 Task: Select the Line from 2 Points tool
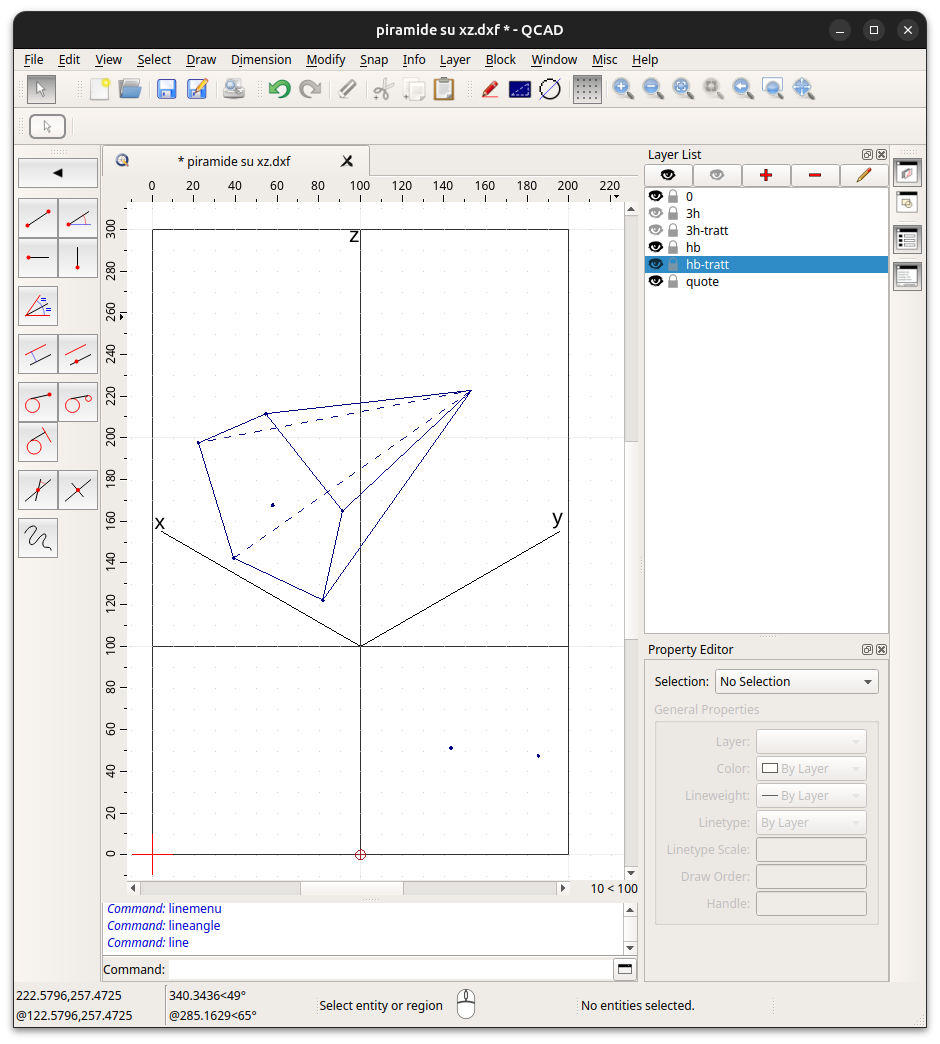pyautogui.click(x=38, y=217)
